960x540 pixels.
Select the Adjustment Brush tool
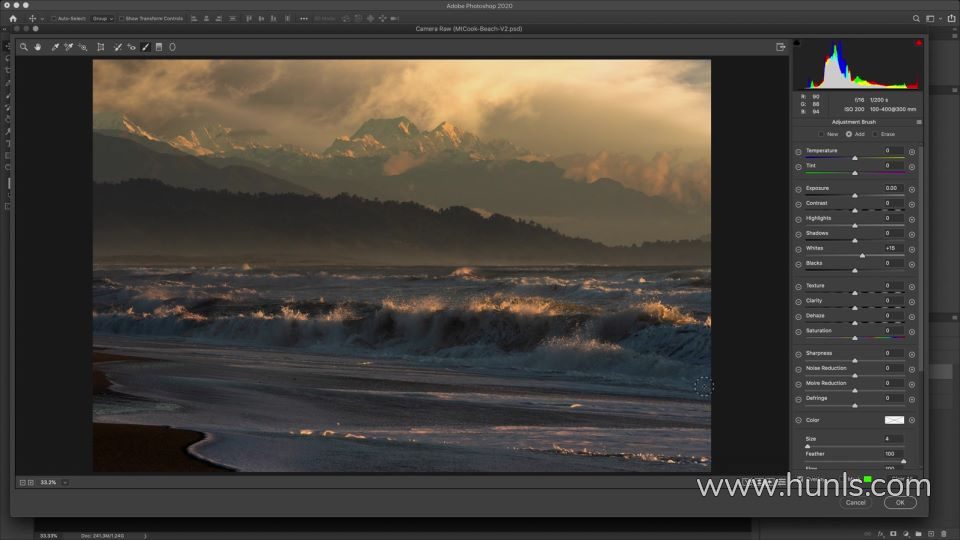tap(146, 47)
